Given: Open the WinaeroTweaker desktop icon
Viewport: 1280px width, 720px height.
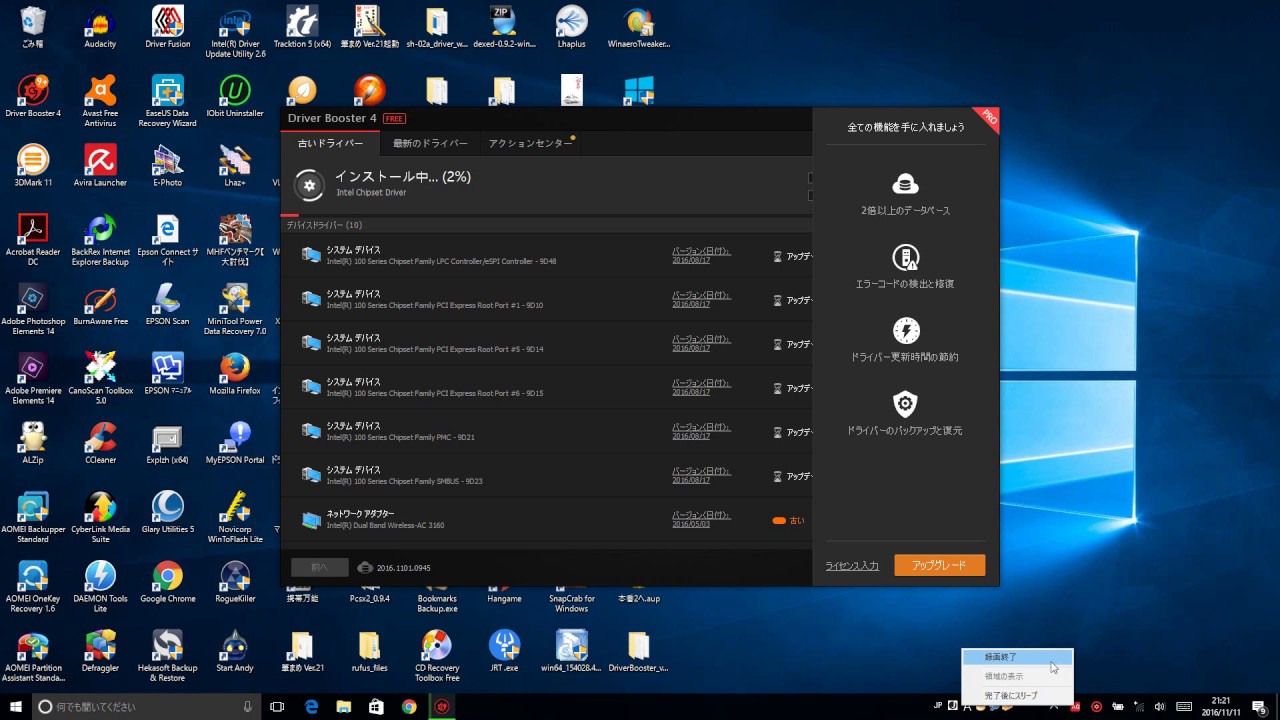Looking at the screenshot, I should [638, 28].
